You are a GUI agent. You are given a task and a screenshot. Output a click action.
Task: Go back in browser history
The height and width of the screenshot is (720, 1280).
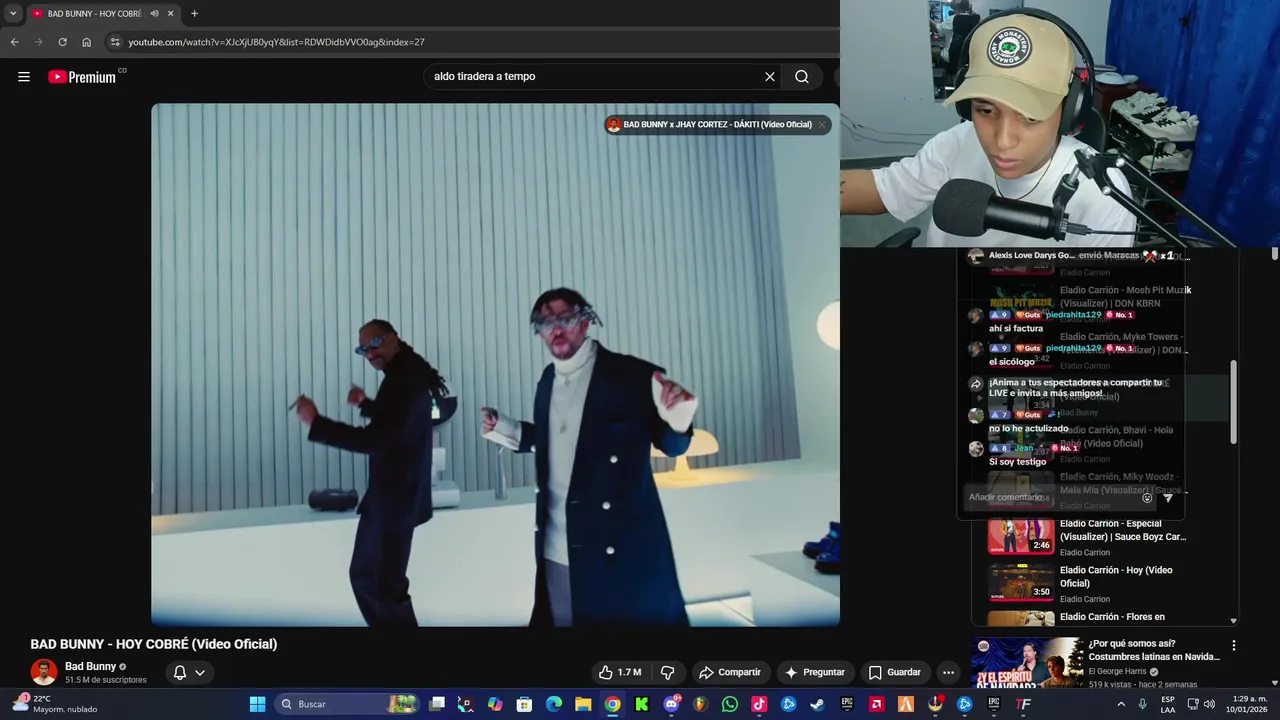pos(14,42)
